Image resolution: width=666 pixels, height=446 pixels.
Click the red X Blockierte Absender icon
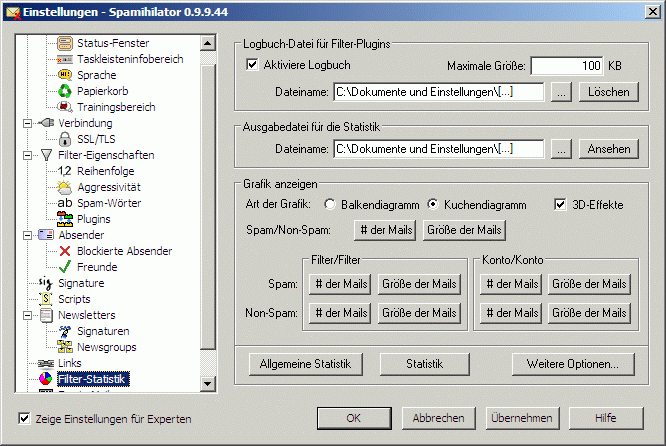65,251
